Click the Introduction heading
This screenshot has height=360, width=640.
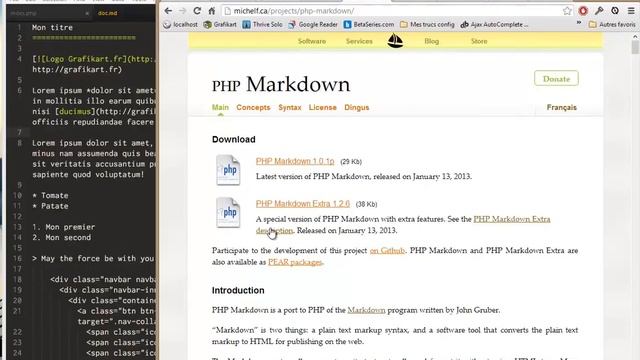238,291
